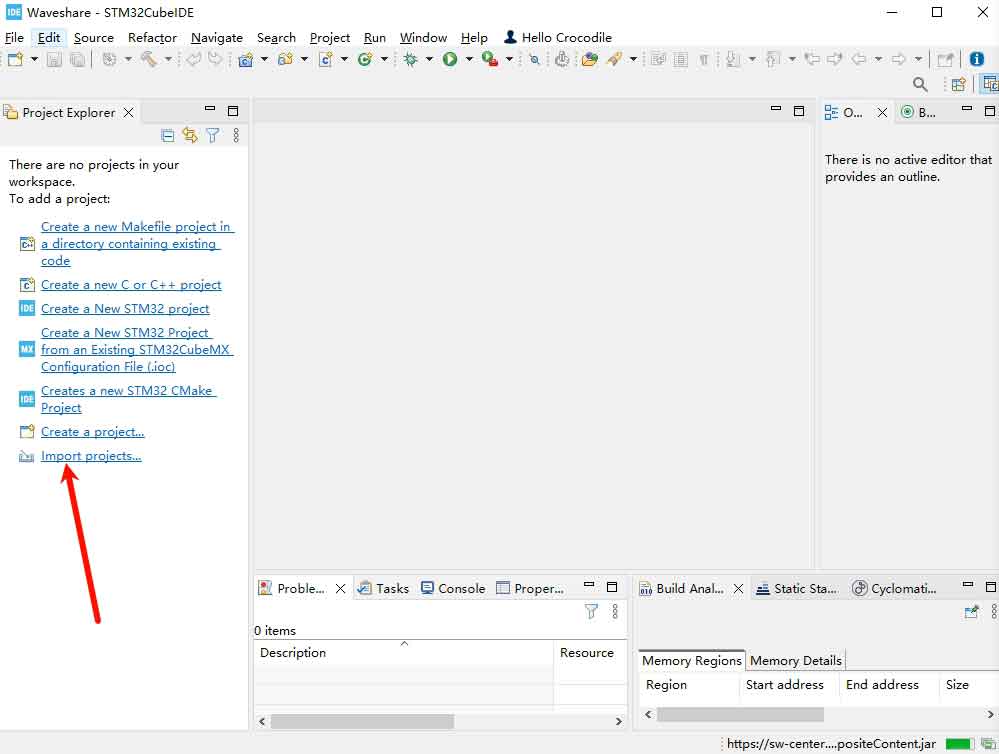Click Create a New STM32 project link

pyautogui.click(x=125, y=309)
